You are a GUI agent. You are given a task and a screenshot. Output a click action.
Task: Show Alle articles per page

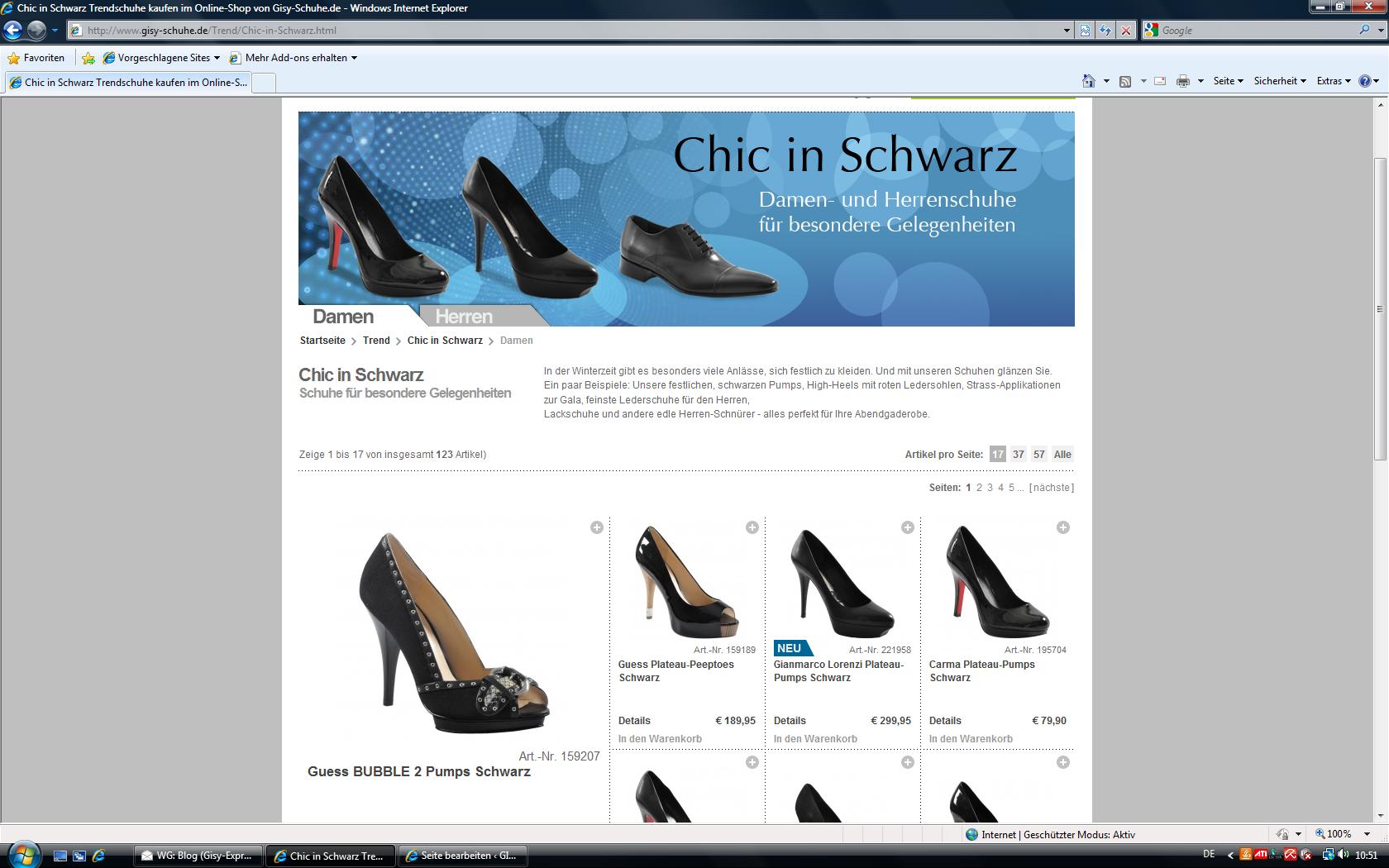click(x=1062, y=455)
